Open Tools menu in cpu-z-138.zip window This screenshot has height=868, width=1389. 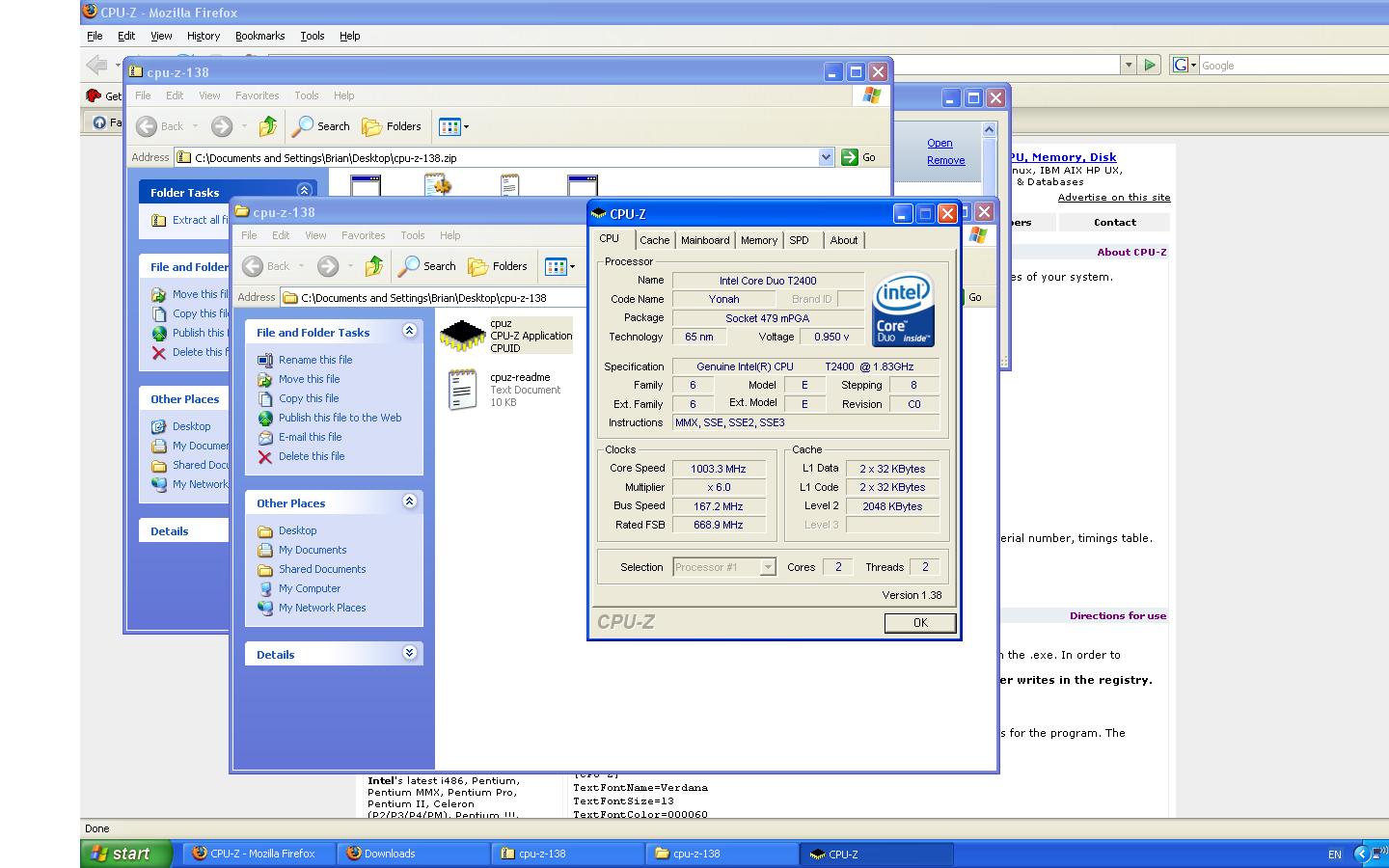[307, 95]
